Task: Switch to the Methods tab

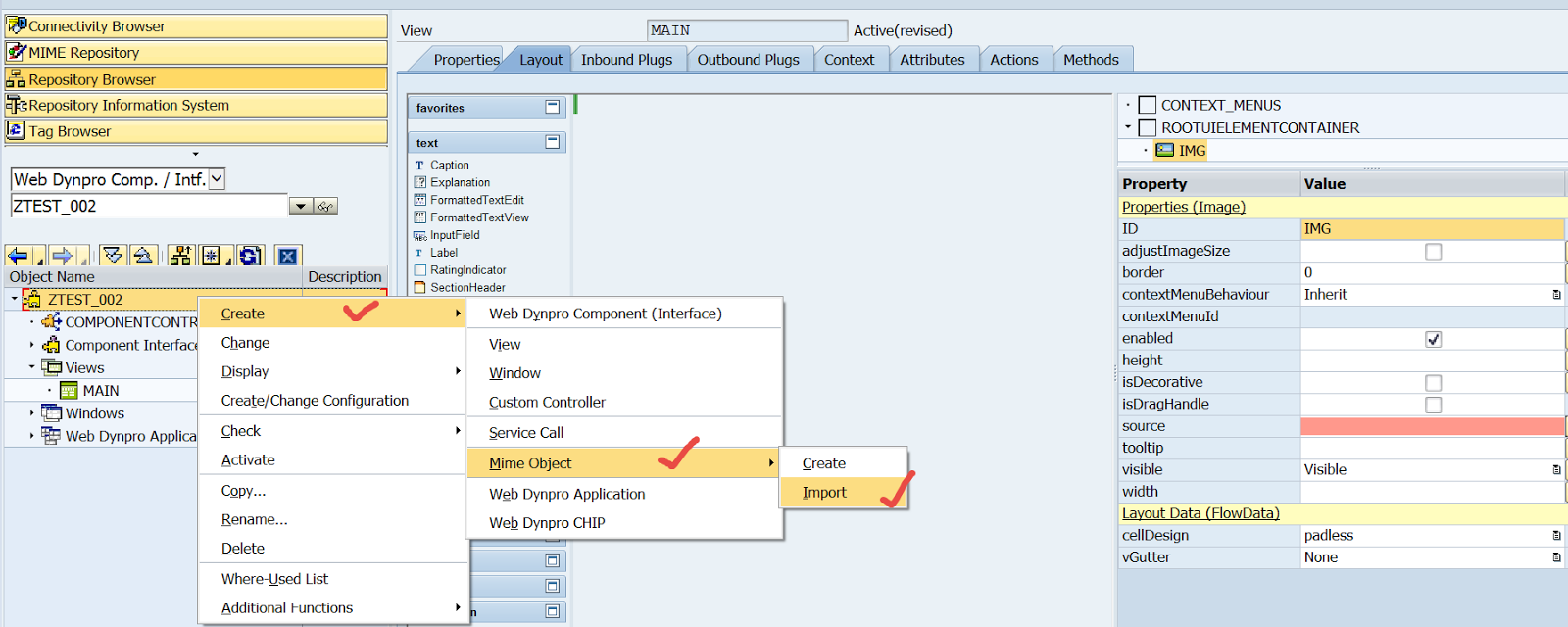Action: pyautogui.click(x=1091, y=60)
